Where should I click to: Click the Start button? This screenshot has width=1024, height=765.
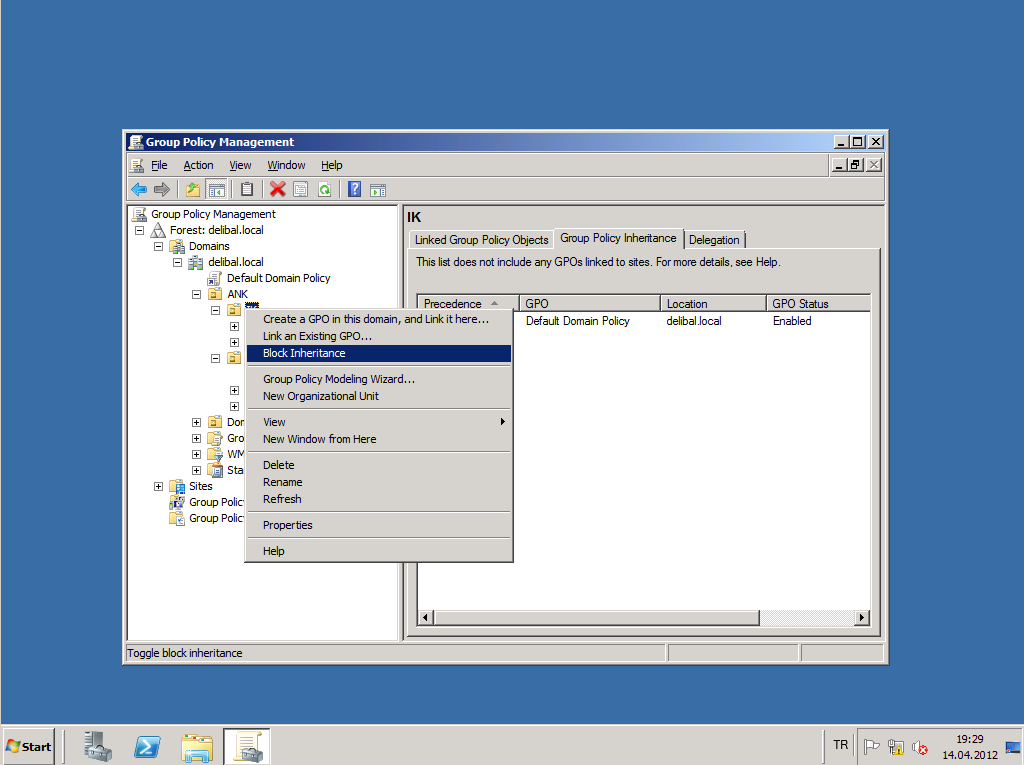click(x=29, y=746)
